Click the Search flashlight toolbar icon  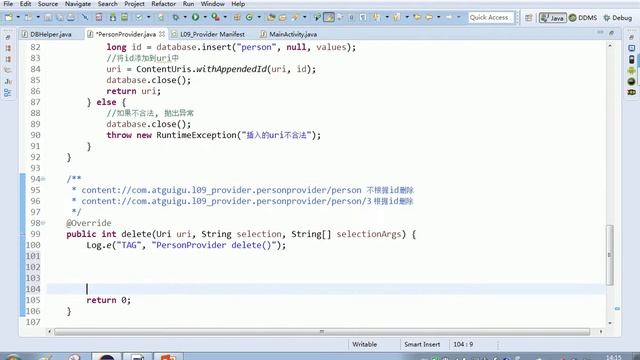(295, 18)
